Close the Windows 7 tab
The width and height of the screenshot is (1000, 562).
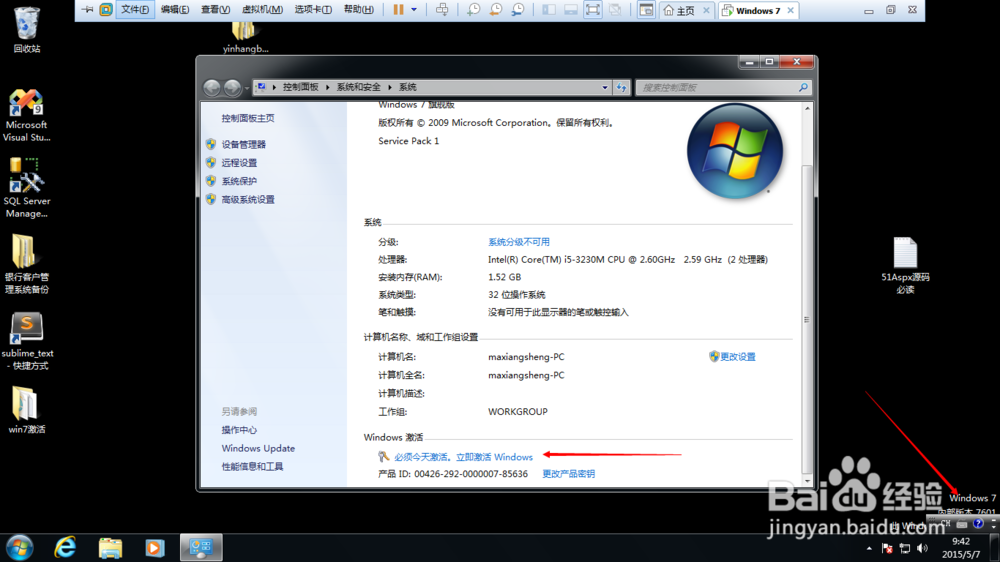point(790,10)
